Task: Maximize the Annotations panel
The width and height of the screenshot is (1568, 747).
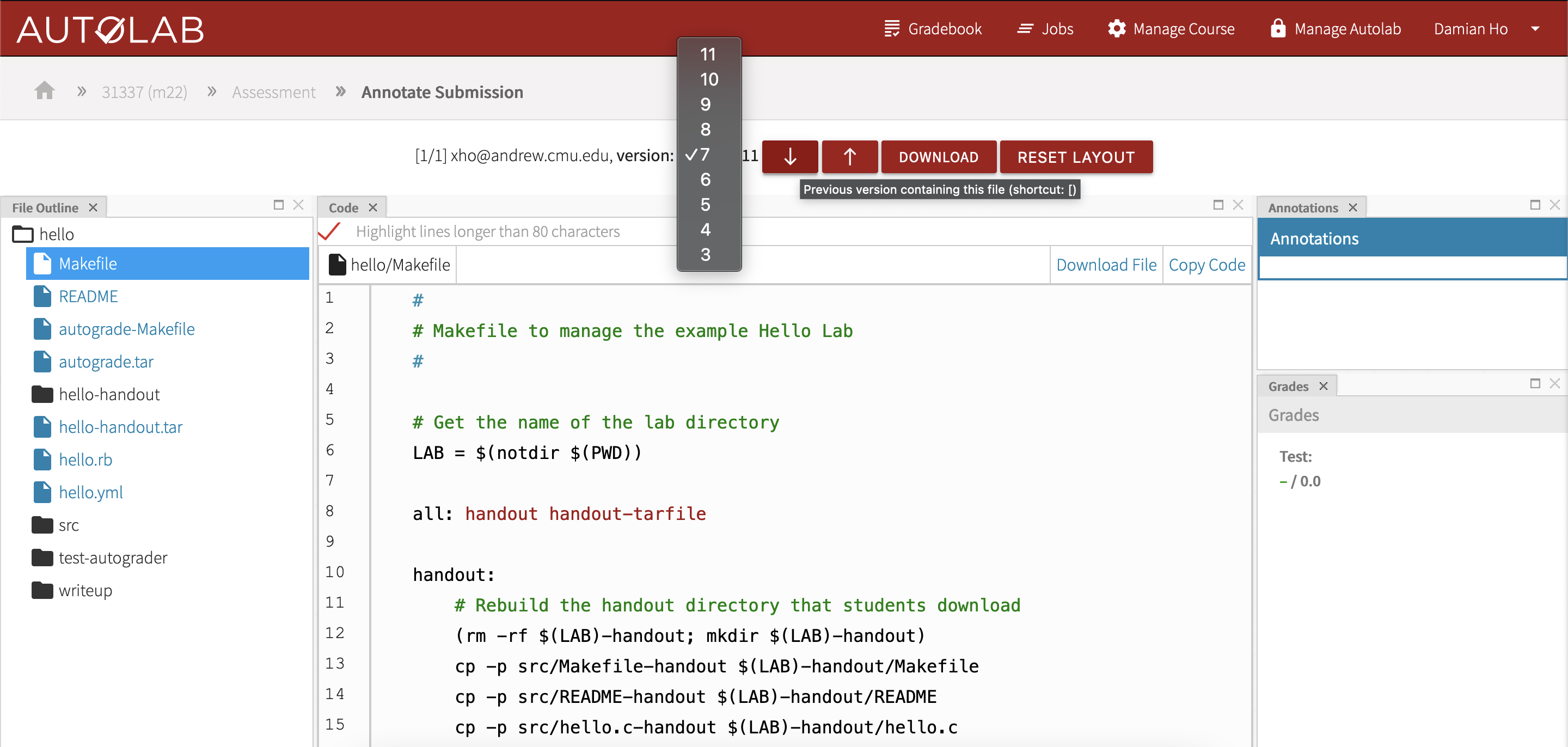Action: (x=1535, y=205)
